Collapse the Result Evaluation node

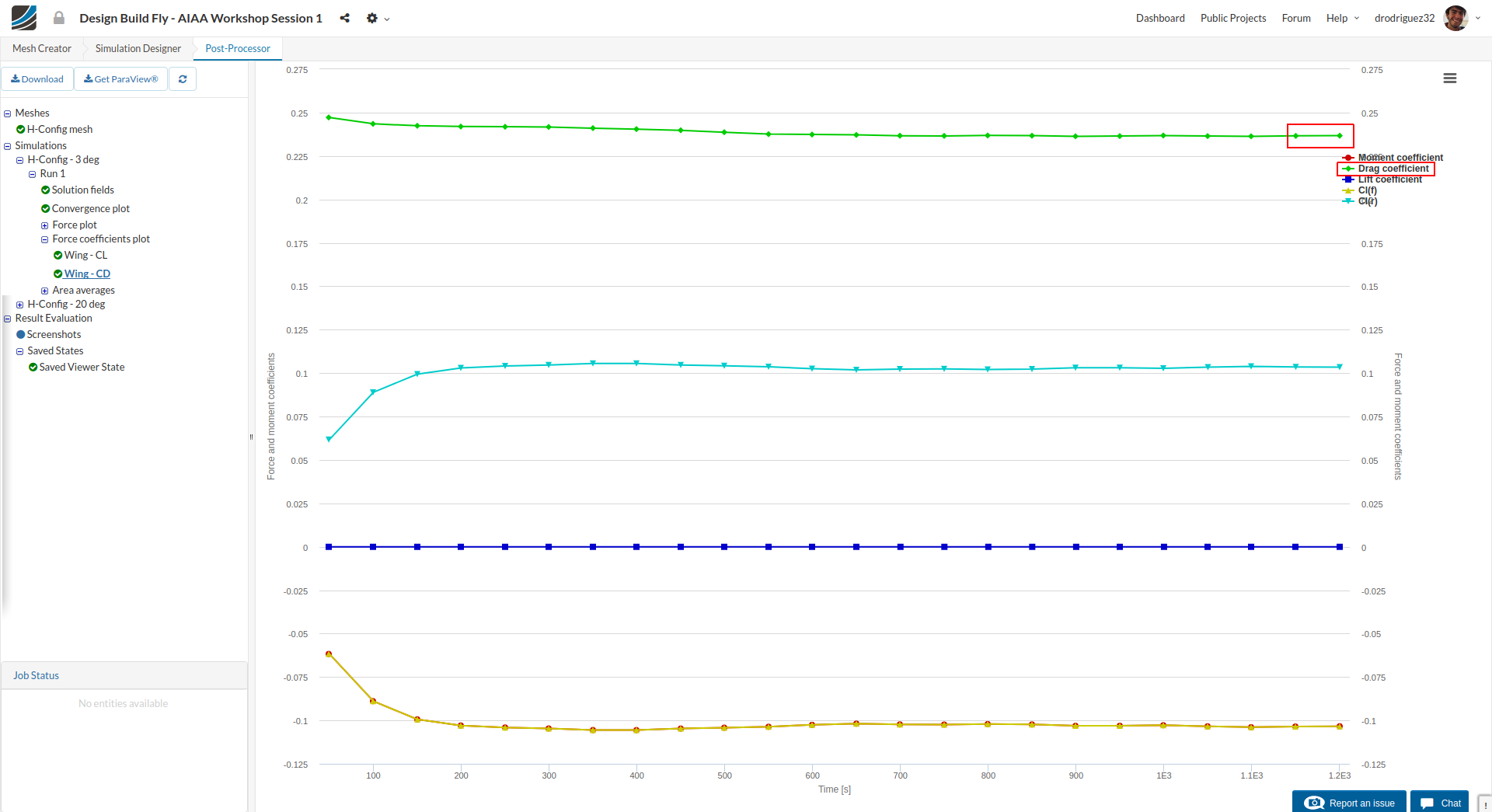(x=8, y=319)
